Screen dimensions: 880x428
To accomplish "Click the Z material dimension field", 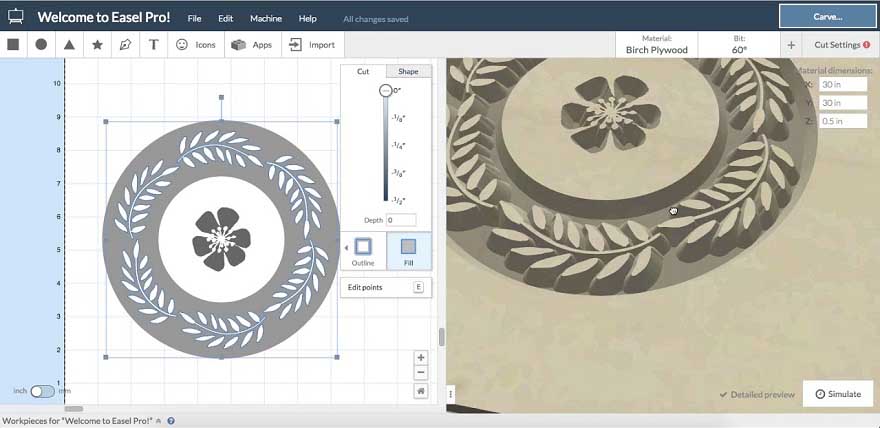I will coord(843,121).
